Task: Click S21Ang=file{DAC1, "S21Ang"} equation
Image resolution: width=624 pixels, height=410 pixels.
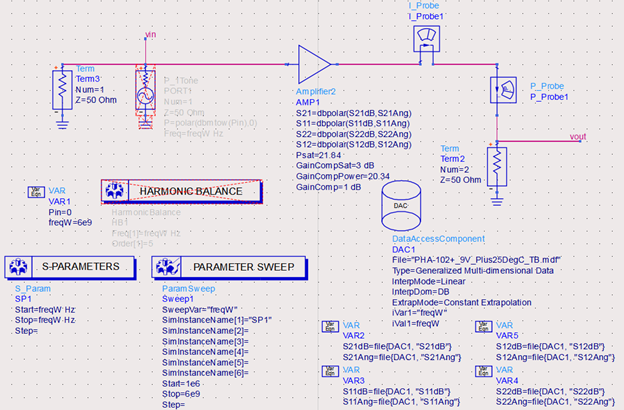Action: click(402, 357)
